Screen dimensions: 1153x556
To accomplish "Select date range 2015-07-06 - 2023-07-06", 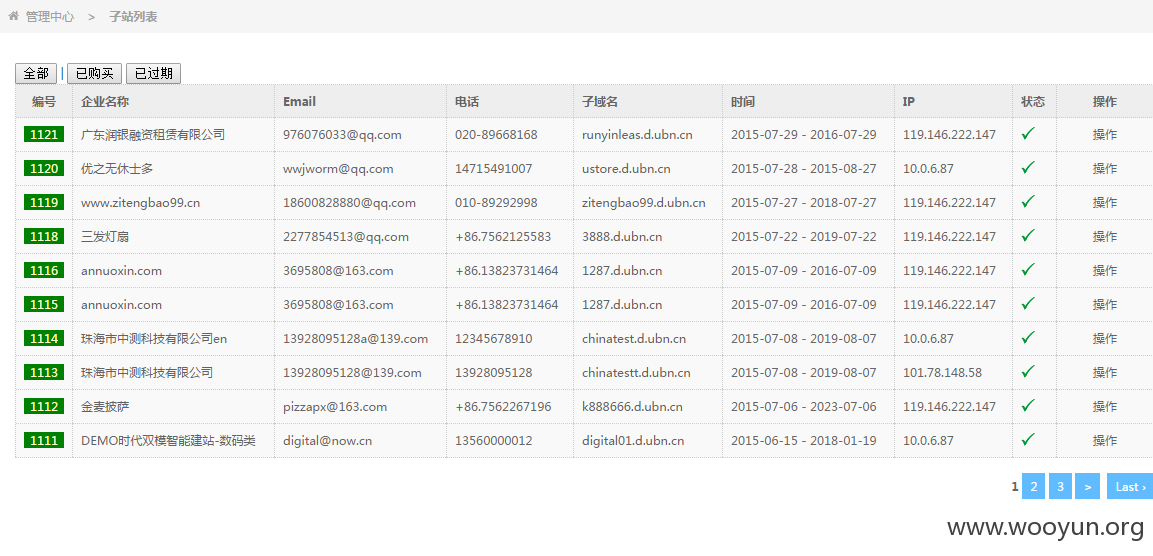I will [x=804, y=407].
